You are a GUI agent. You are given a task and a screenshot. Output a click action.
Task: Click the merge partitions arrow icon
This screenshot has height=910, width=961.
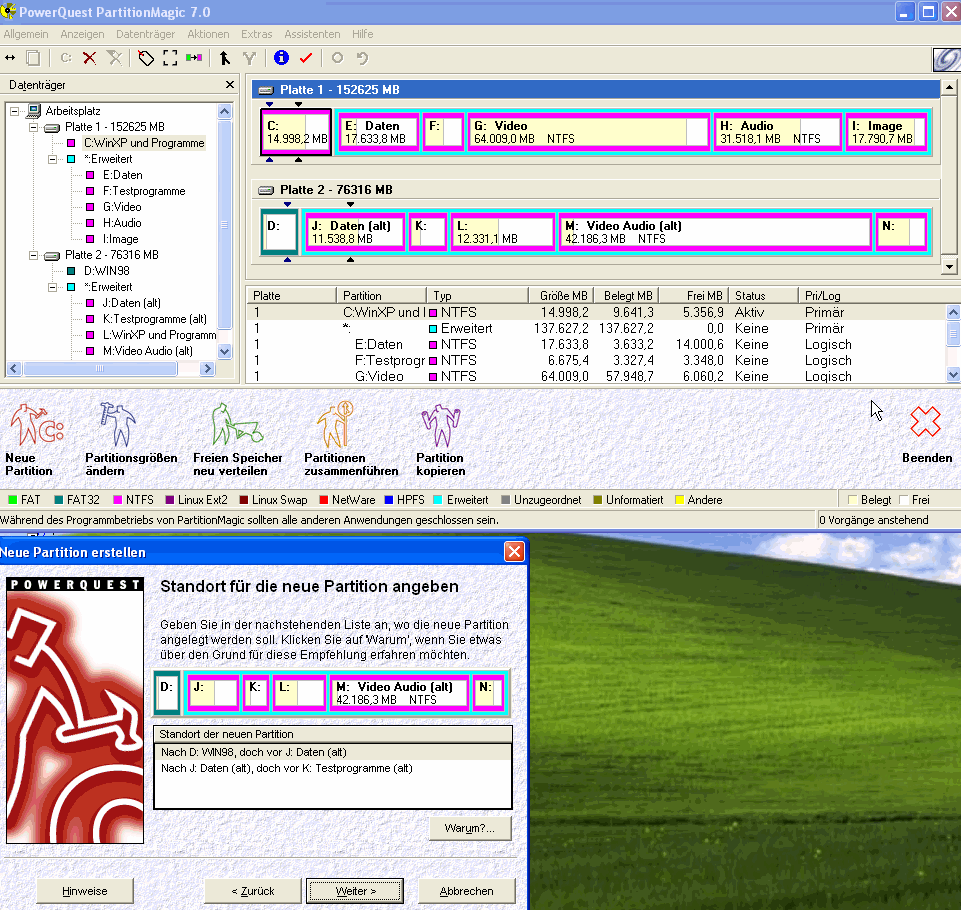[x=224, y=58]
